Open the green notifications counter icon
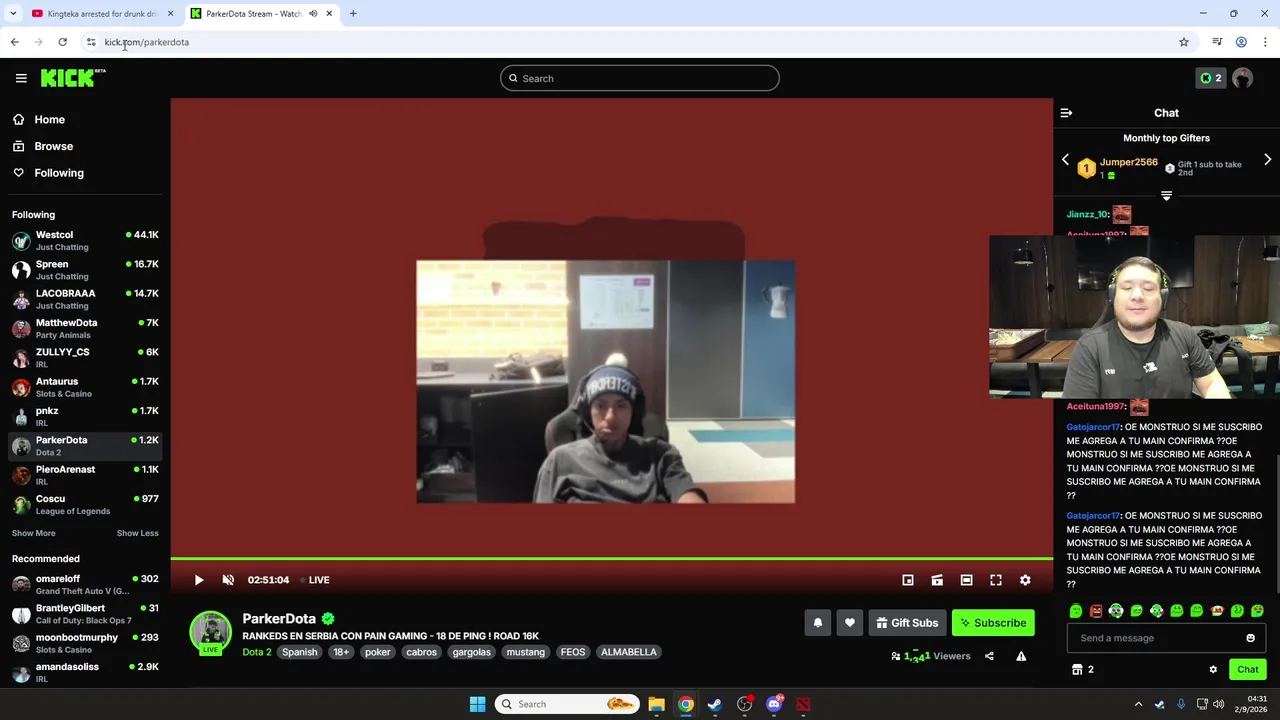Screen dimensions: 1280x720 click(x=1210, y=78)
